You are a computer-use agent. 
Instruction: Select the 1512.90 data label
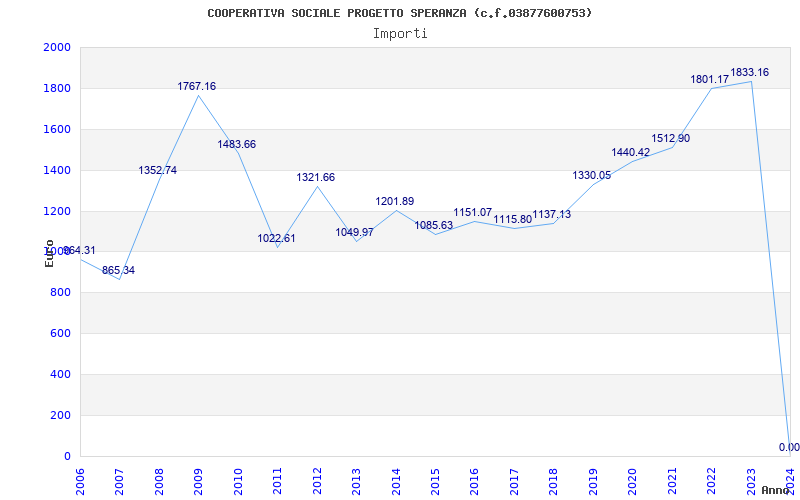pyautogui.click(x=671, y=138)
